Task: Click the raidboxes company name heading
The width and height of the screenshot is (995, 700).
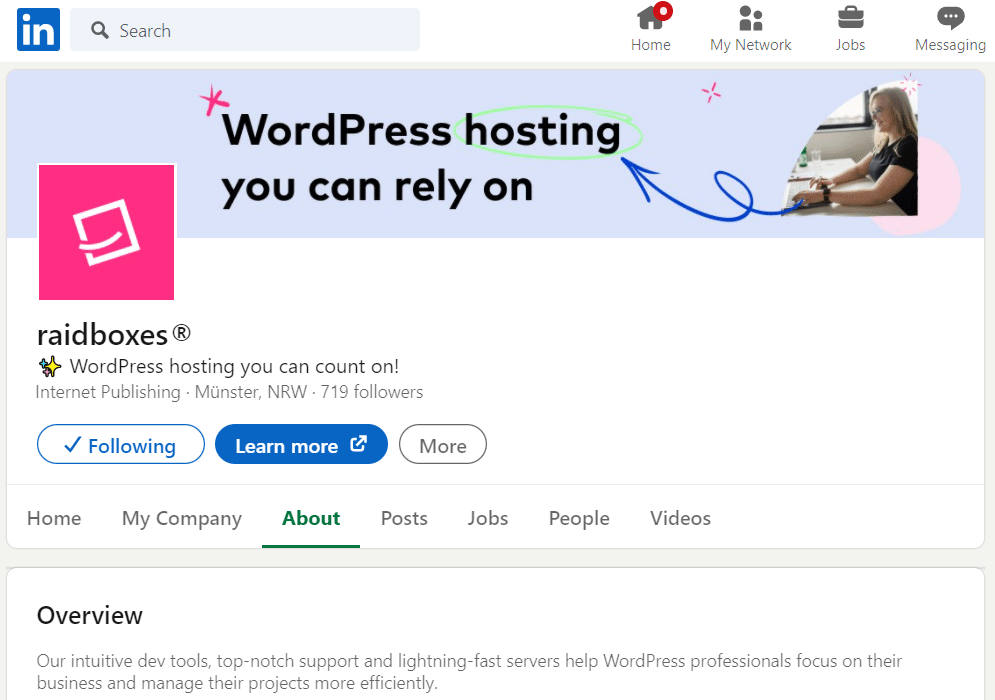Action: [114, 334]
